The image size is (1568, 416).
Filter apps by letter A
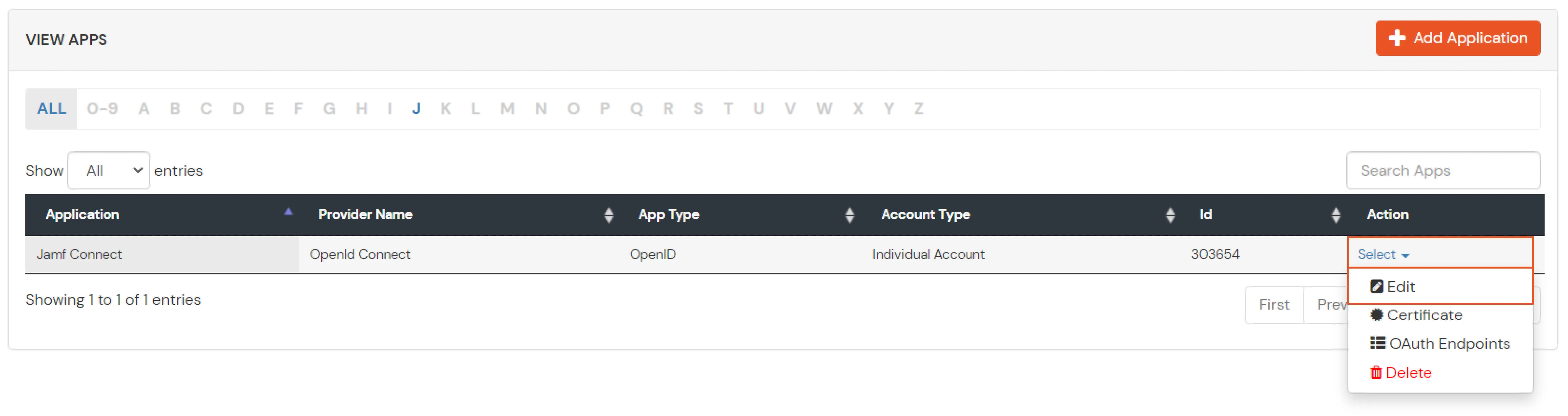tap(144, 109)
